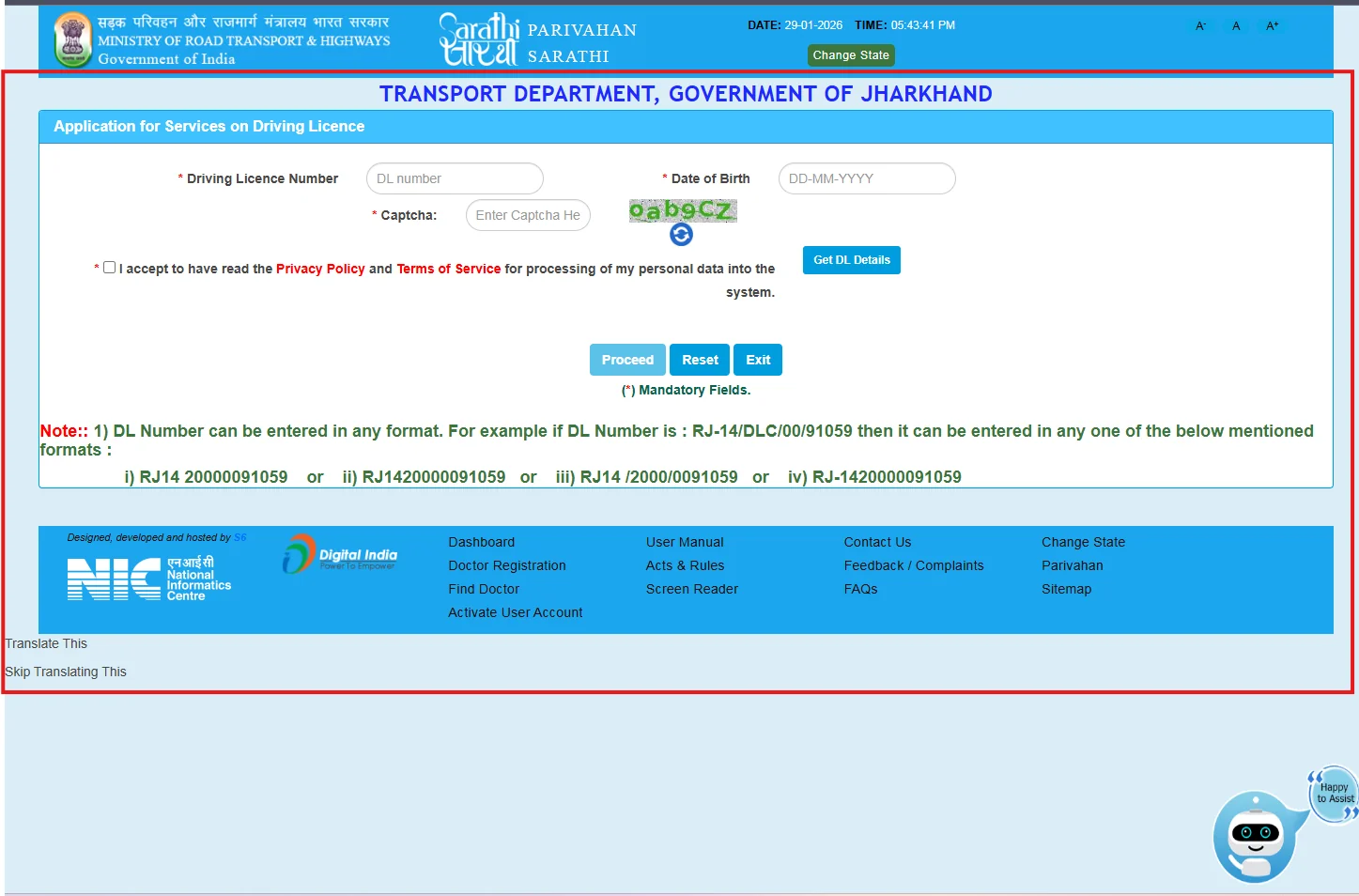Click the Digital India logo
The width and height of the screenshot is (1359, 896).
point(340,555)
